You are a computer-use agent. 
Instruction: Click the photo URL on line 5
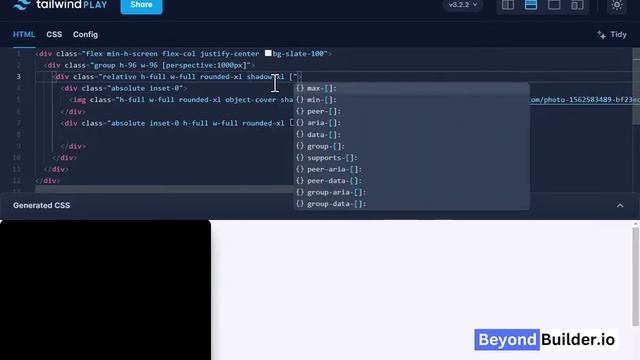(x=584, y=100)
